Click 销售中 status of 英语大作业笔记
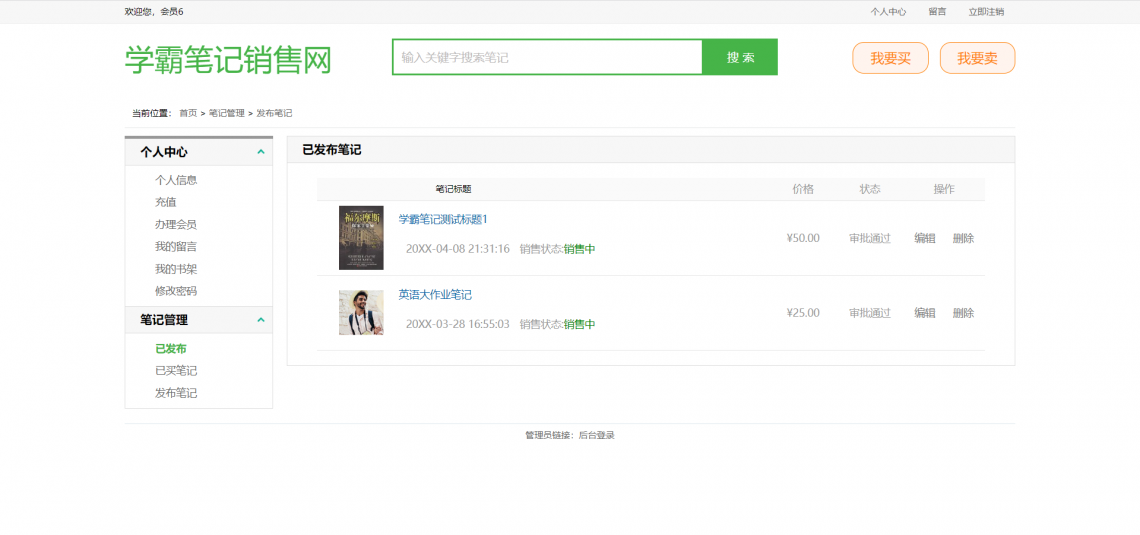This screenshot has height=535, width=1140. point(579,324)
